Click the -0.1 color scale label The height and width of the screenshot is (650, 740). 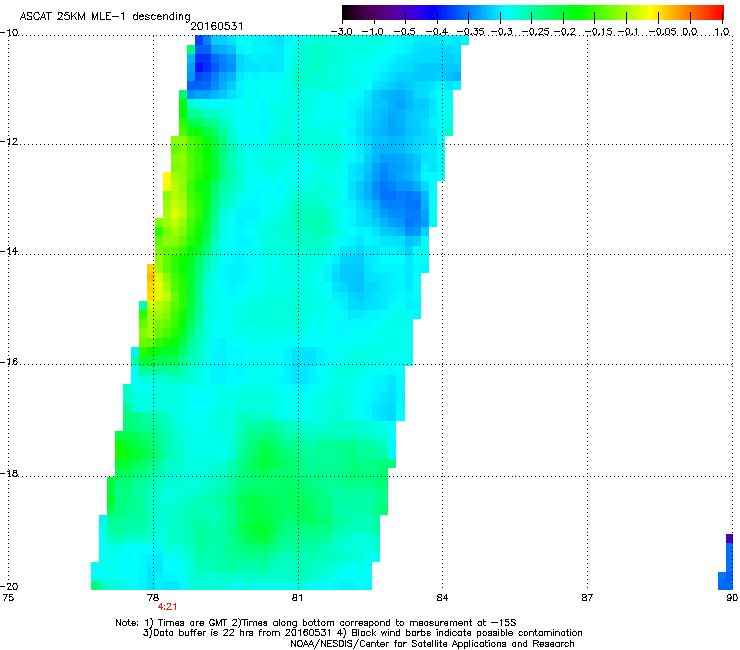pyautogui.click(x=628, y=32)
